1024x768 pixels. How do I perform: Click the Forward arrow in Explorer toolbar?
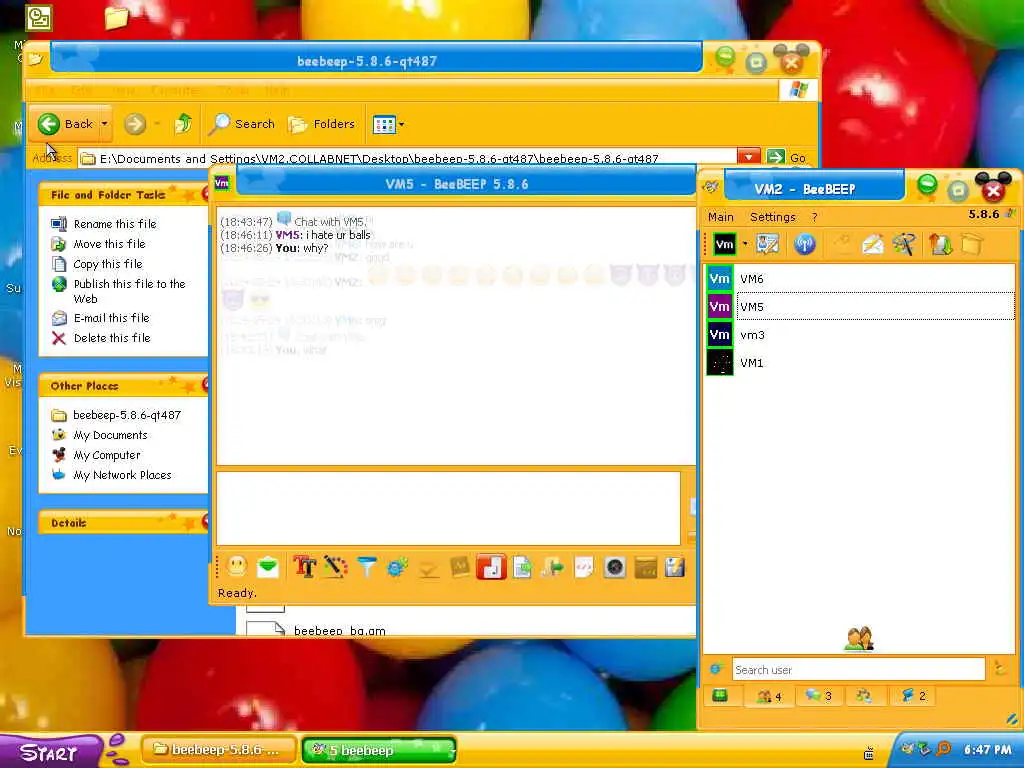(x=135, y=124)
